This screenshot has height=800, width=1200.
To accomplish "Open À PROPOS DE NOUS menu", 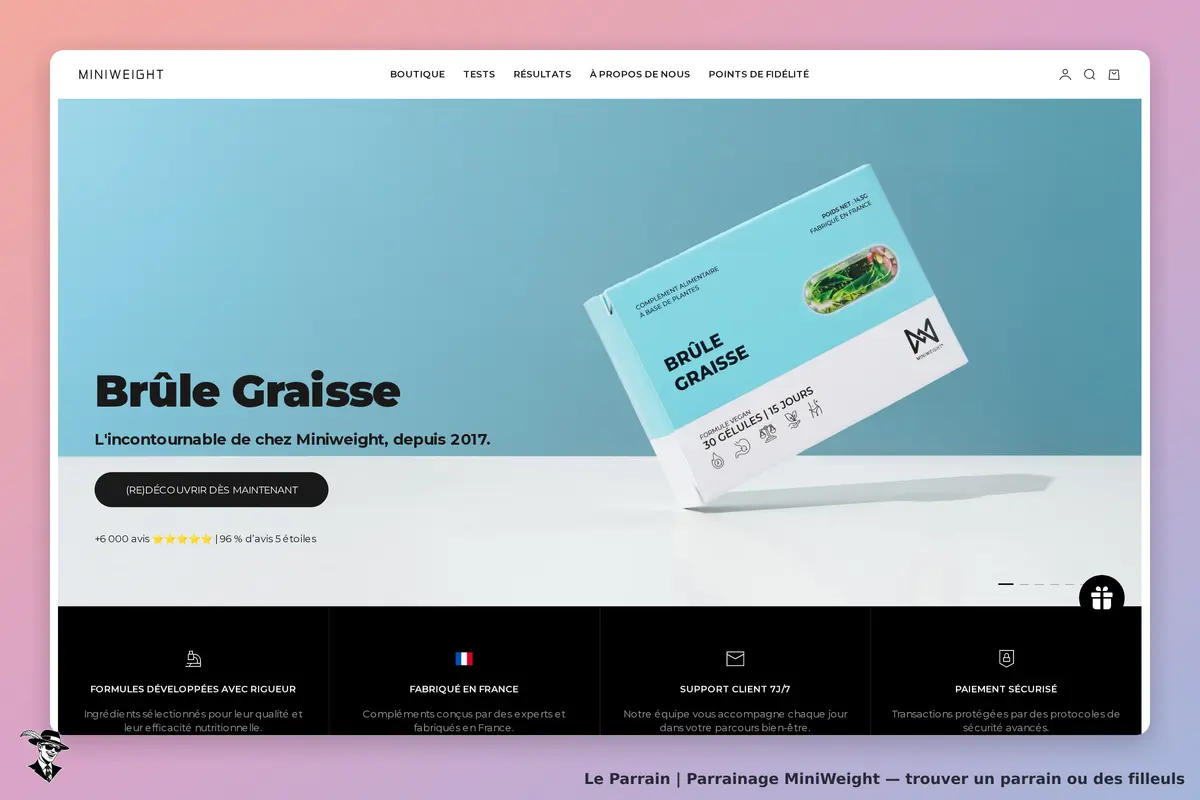I will (640, 74).
